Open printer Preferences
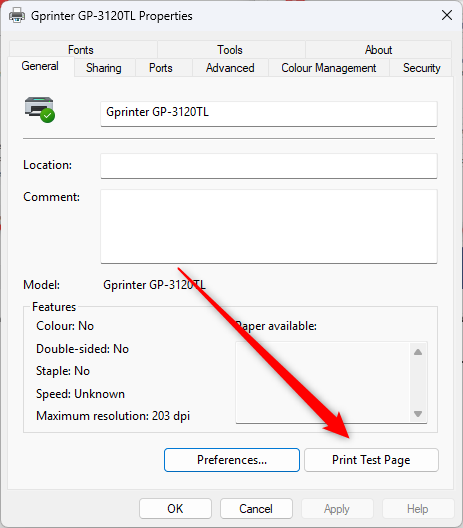The width and height of the screenshot is (463, 528). point(232,460)
